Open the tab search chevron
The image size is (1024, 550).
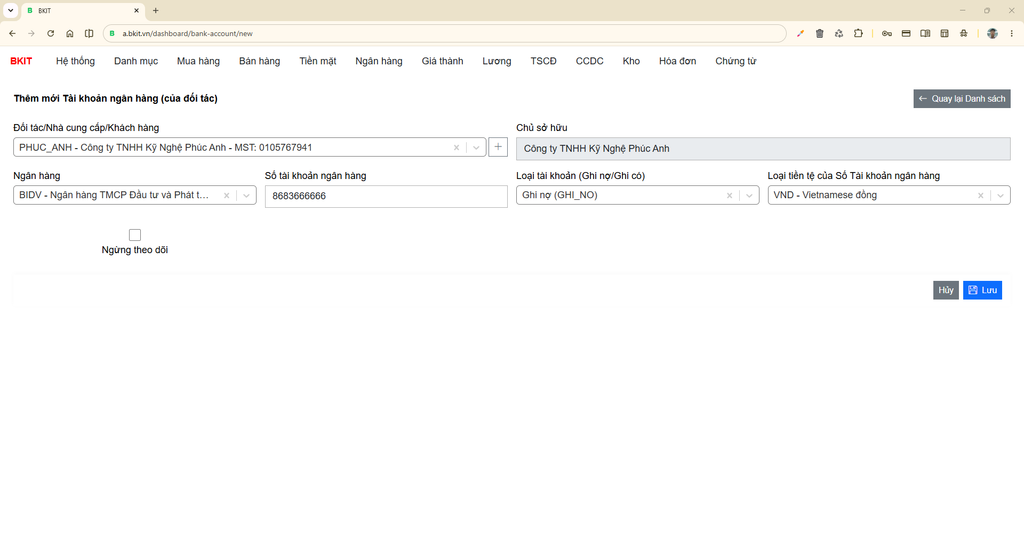10,10
